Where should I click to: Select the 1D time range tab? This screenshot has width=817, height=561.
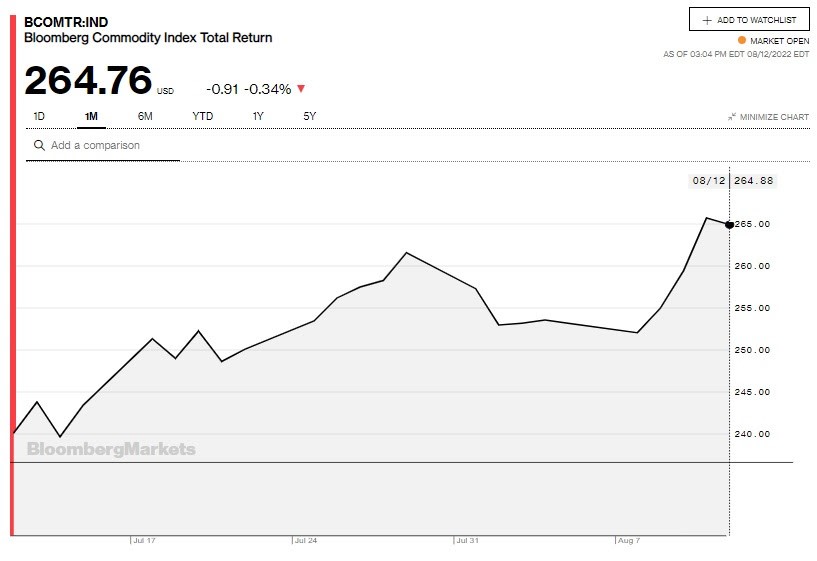click(39, 116)
